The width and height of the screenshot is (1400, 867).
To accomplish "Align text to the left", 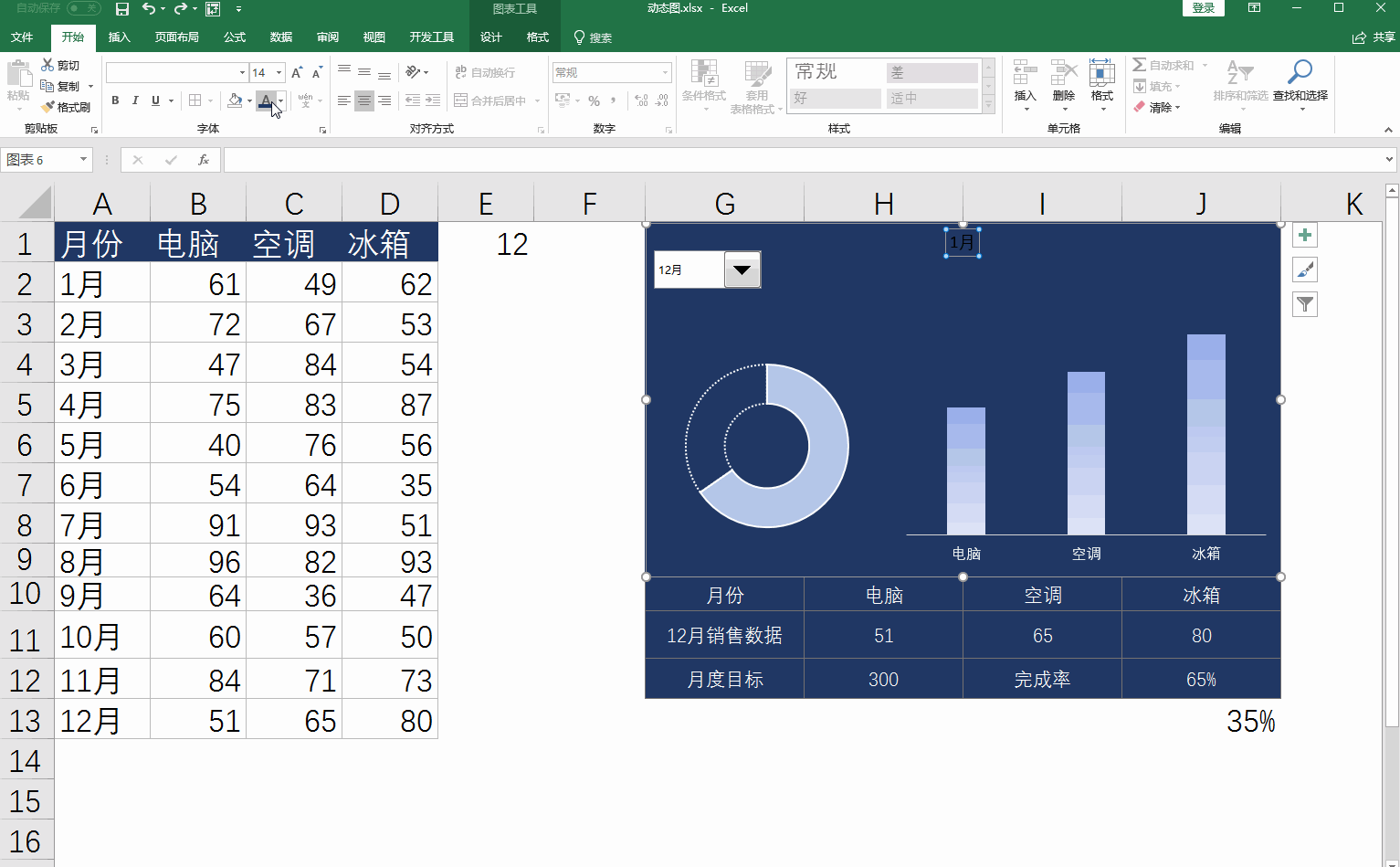I will 343,100.
